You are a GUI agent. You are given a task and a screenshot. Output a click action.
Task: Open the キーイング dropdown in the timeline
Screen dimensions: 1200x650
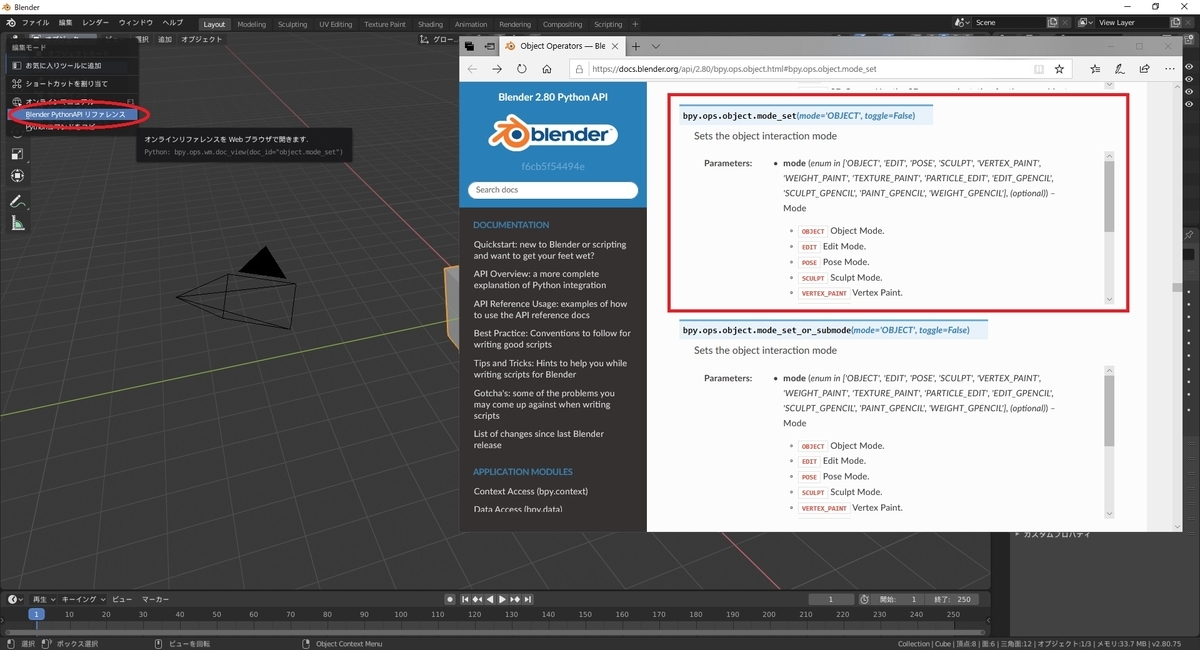(85, 599)
